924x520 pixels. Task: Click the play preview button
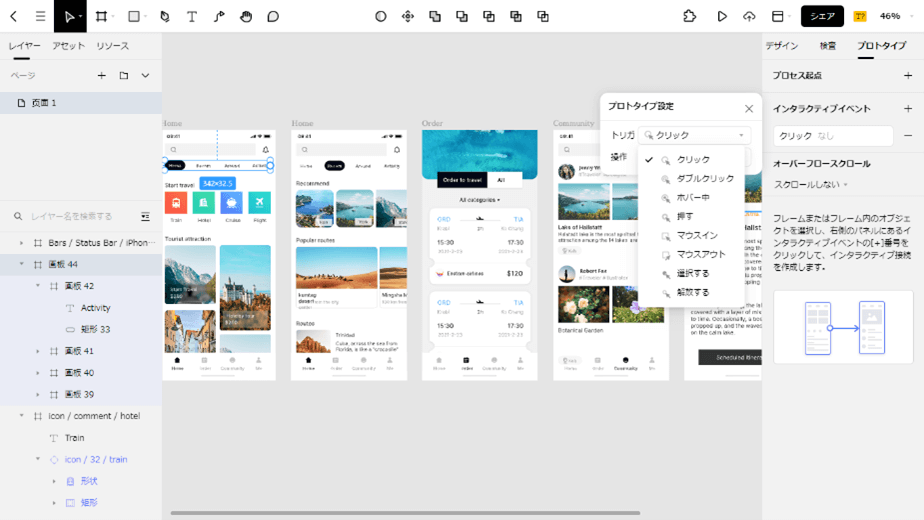tap(722, 17)
